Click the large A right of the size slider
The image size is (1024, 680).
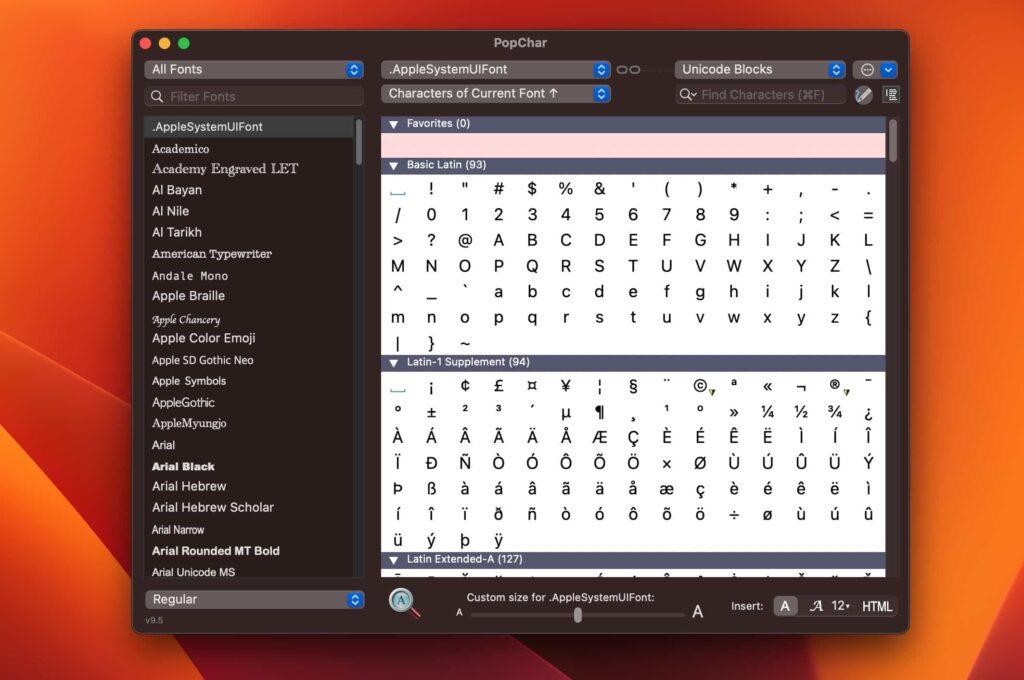click(697, 611)
